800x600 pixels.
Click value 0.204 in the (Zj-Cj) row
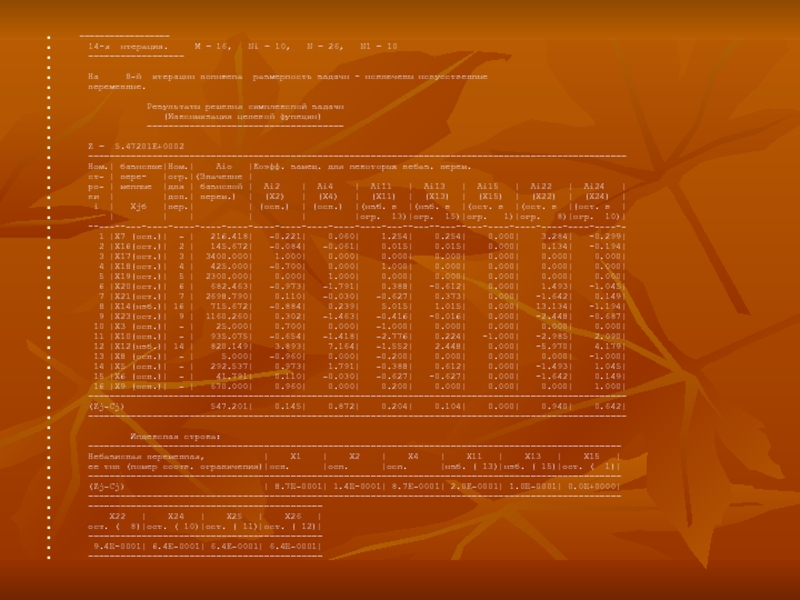click(395, 407)
